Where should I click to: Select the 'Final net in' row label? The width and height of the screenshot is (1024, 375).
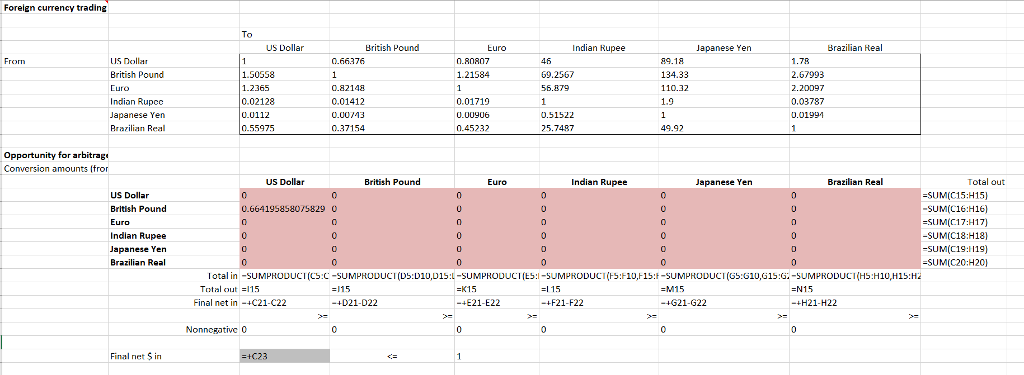[174, 302]
